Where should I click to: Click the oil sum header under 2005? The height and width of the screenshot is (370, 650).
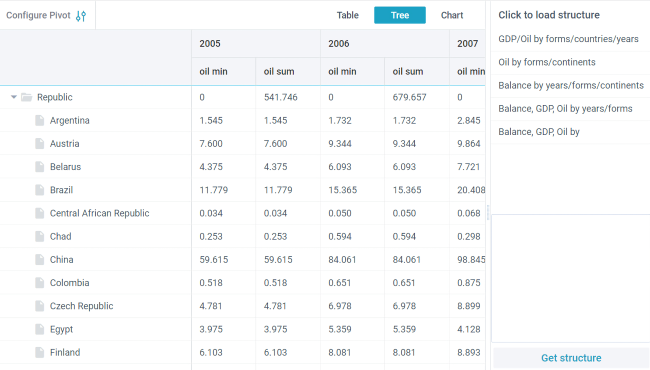pyautogui.click(x=288, y=71)
